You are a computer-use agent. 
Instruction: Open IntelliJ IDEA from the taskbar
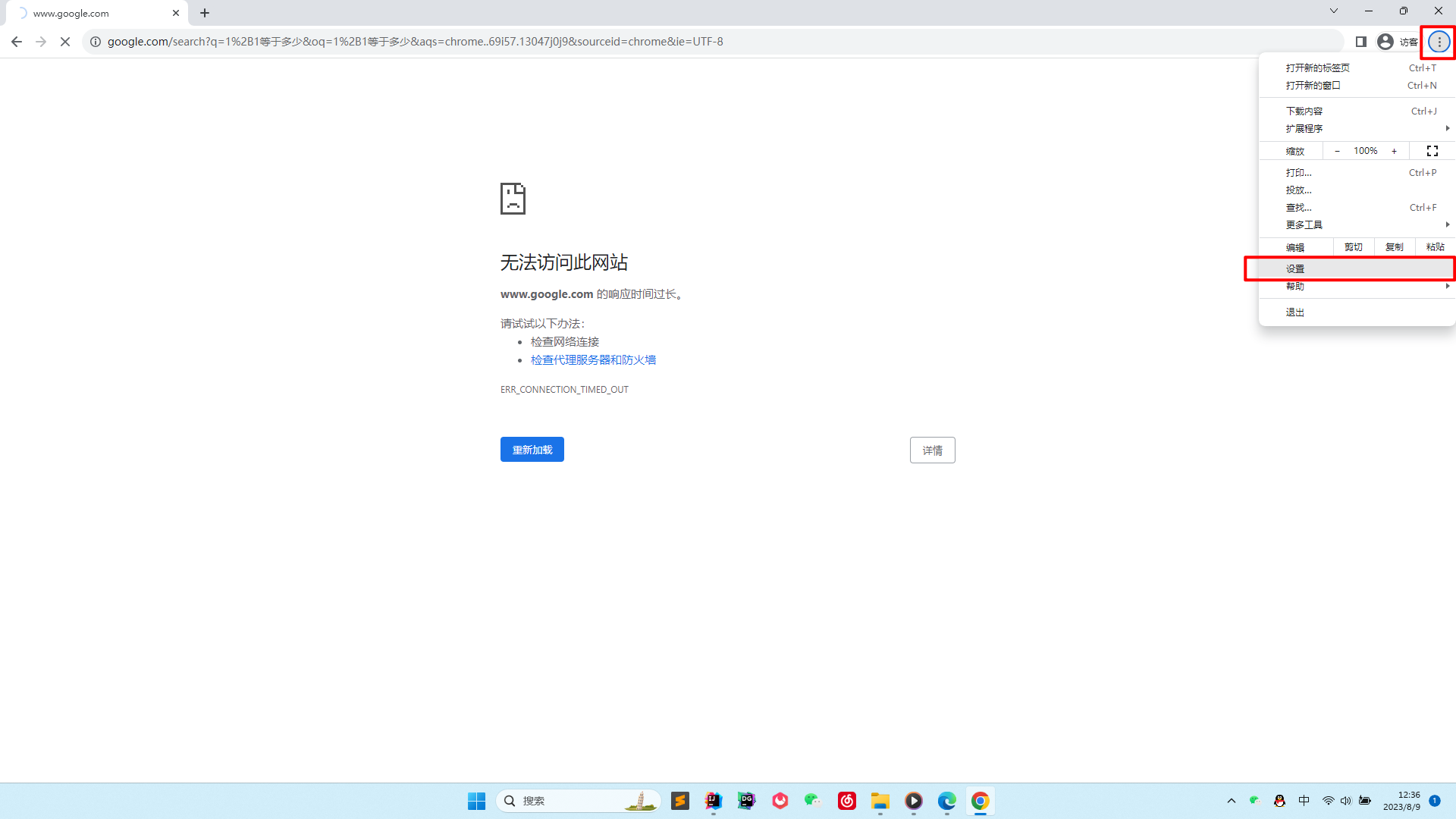(x=714, y=801)
